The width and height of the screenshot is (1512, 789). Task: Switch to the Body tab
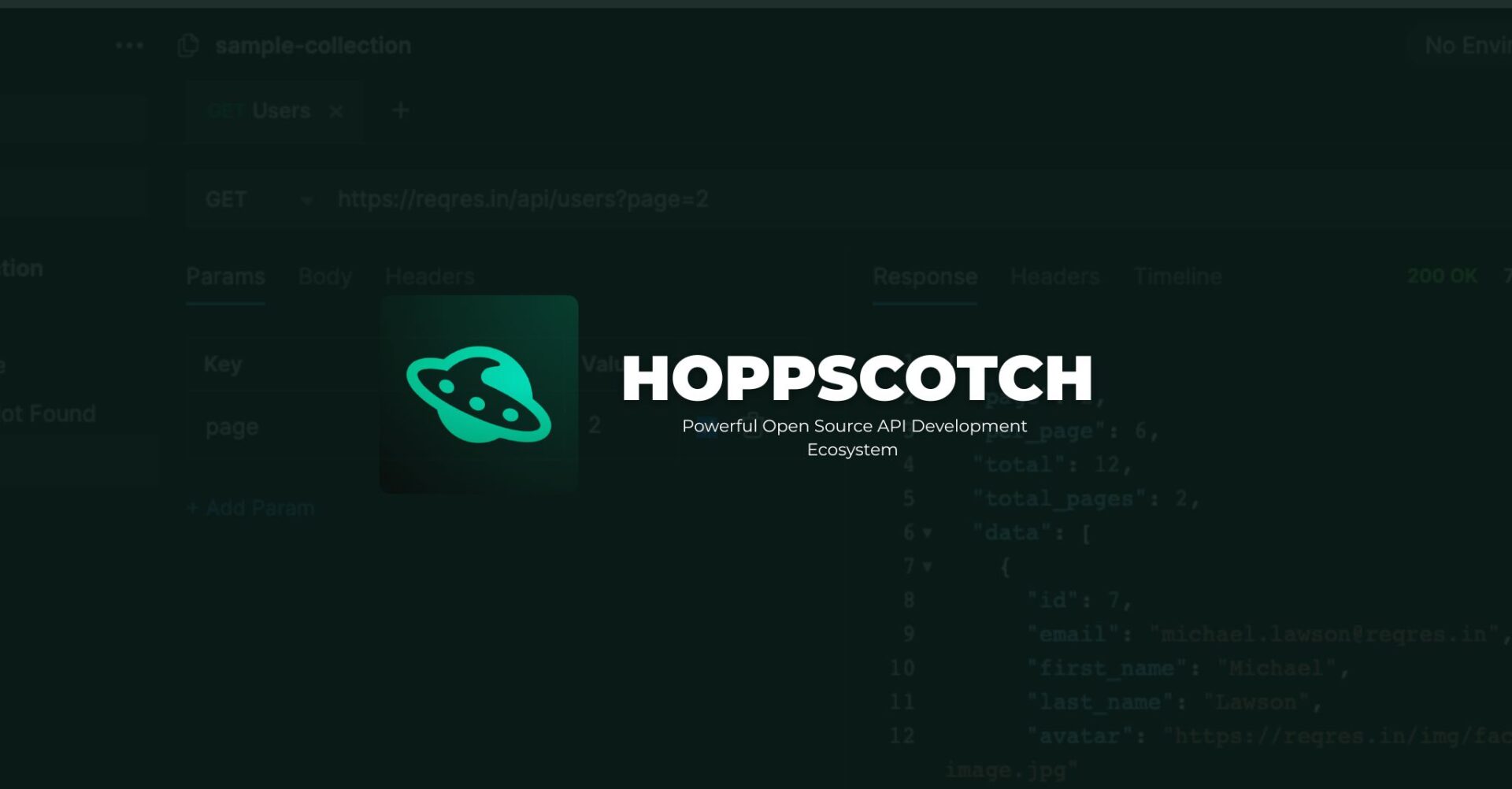pos(324,276)
